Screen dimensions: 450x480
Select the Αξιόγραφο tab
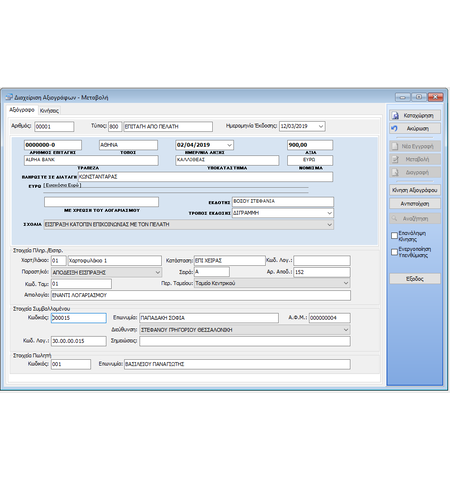tap(22, 110)
